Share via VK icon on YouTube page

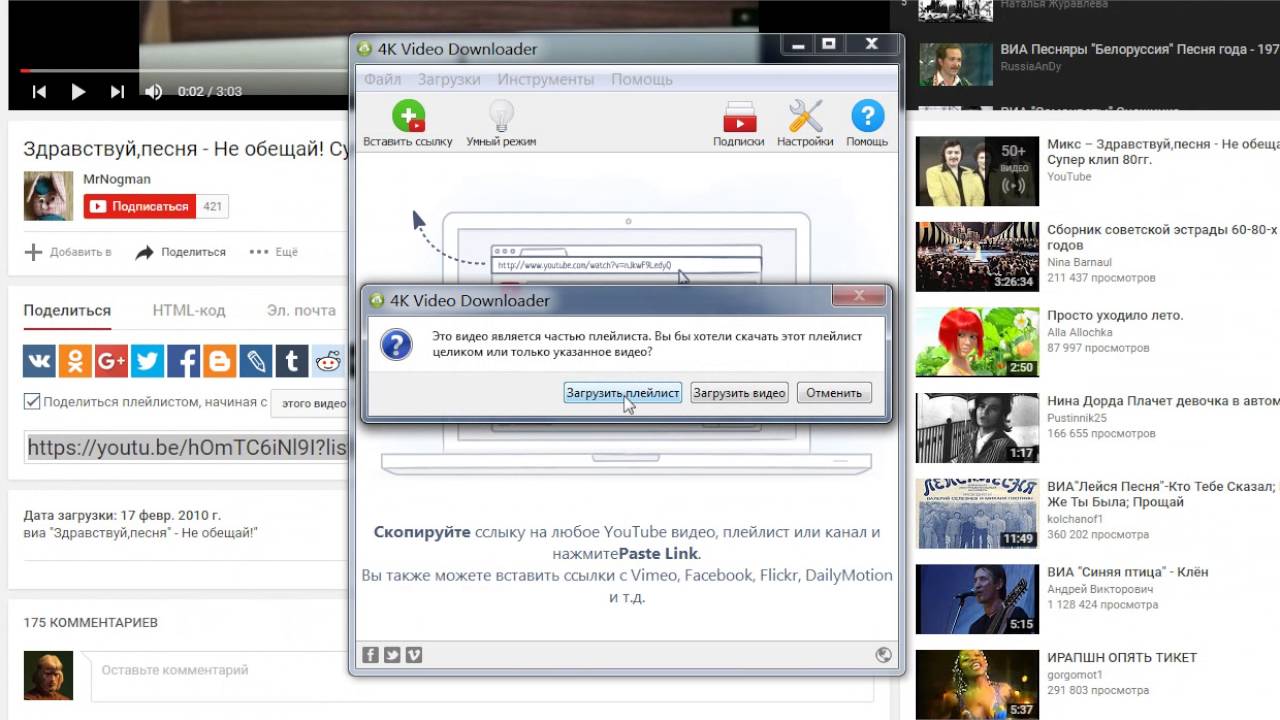[39, 360]
